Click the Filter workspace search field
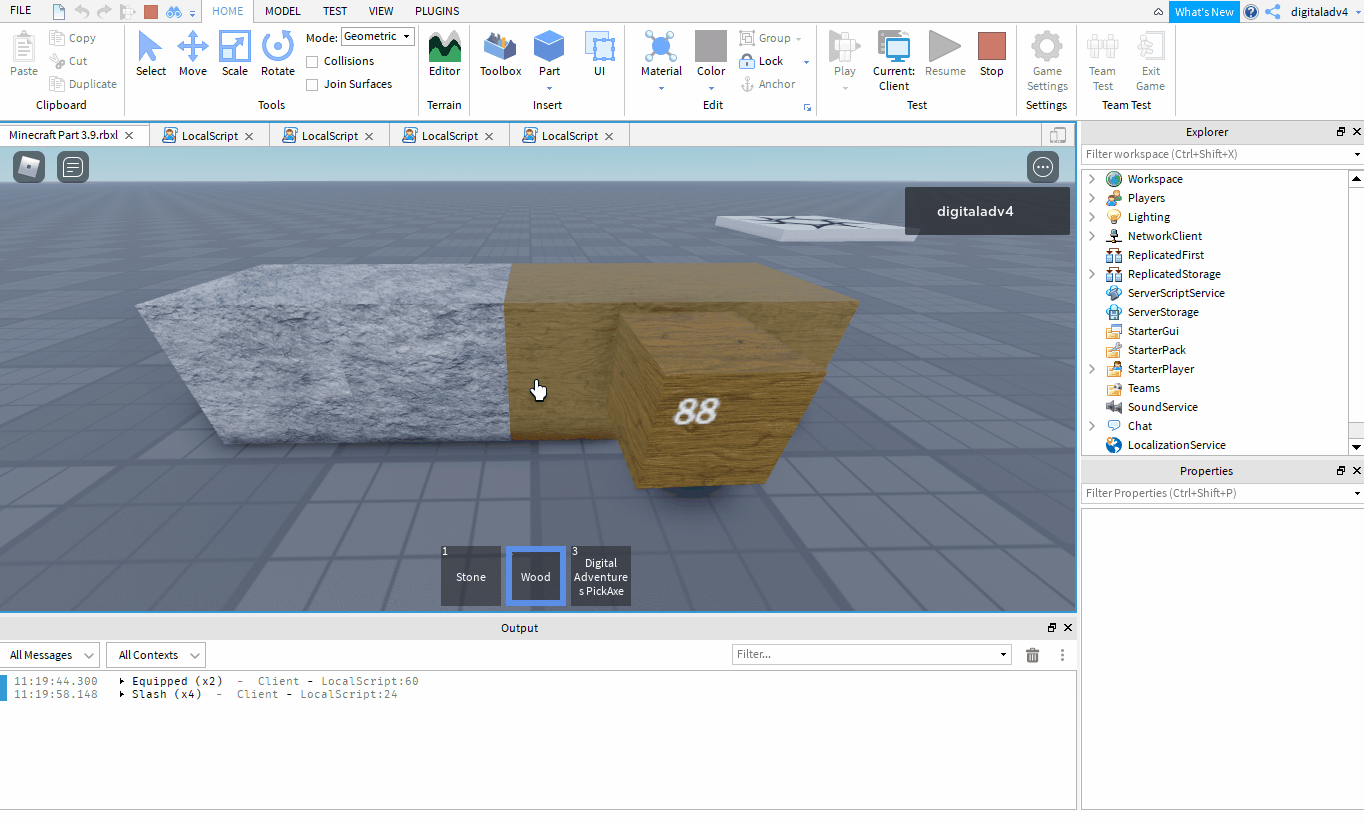 click(x=1222, y=154)
